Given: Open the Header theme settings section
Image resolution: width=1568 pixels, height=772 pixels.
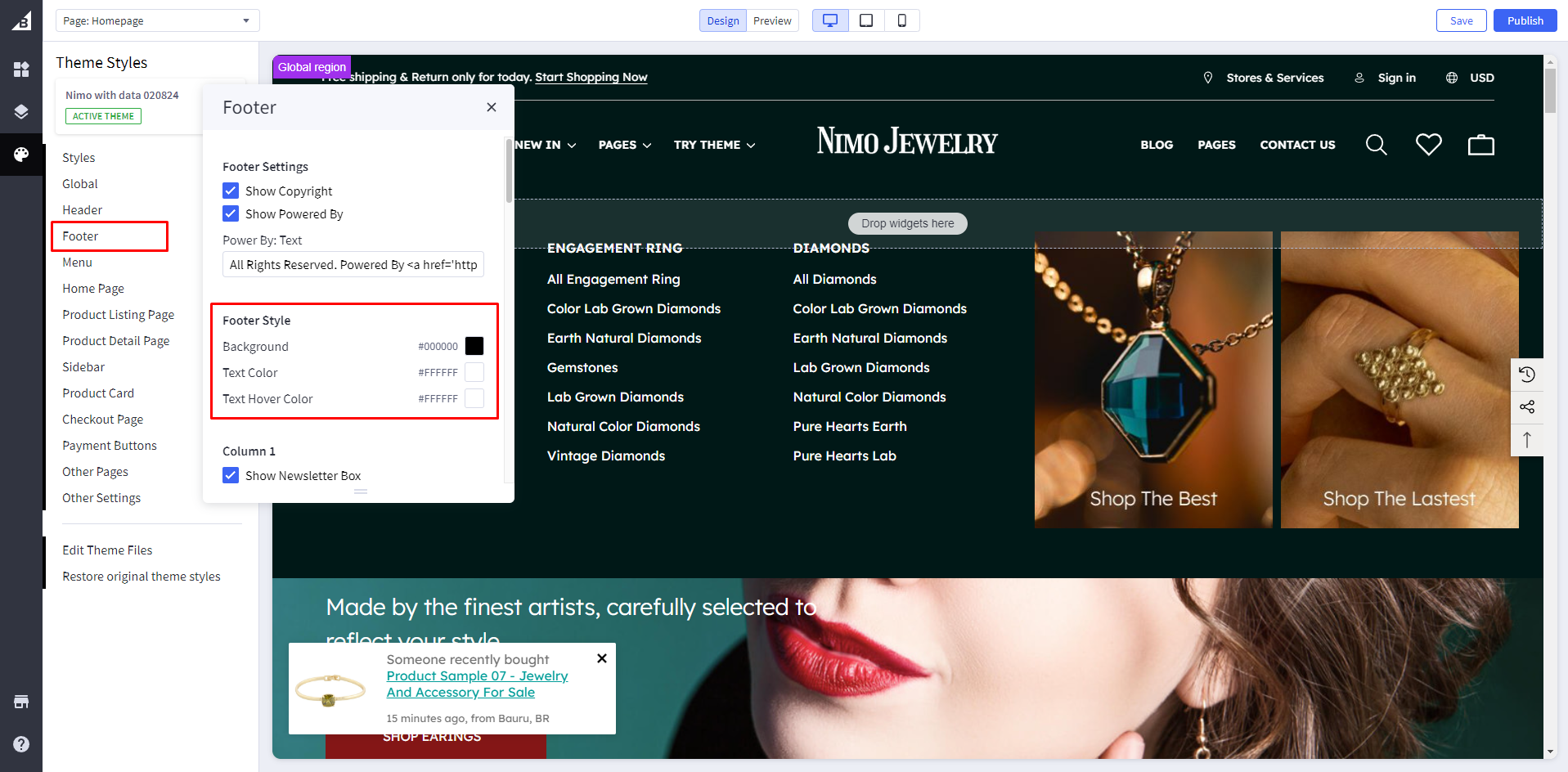Looking at the screenshot, I should pyautogui.click(x=82, y=210).
